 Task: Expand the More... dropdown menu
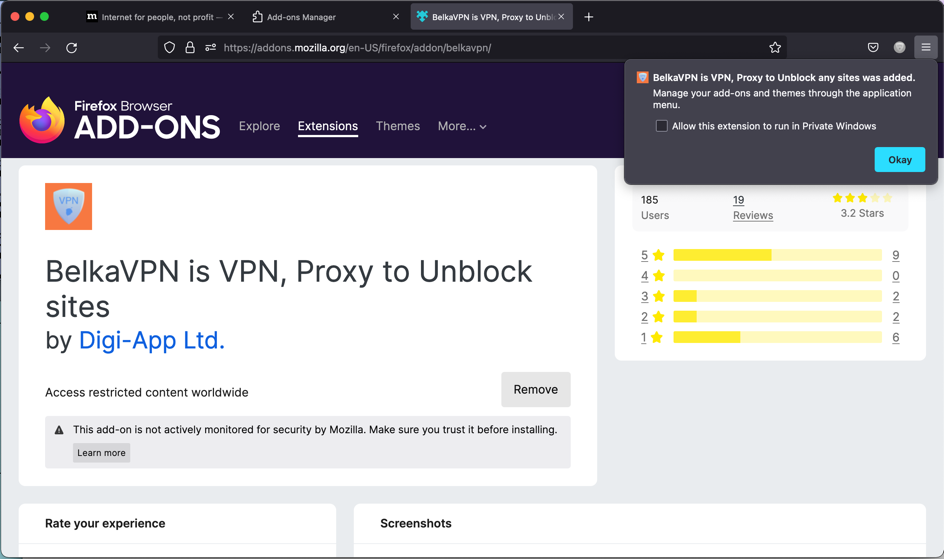(x=462, y=126)
